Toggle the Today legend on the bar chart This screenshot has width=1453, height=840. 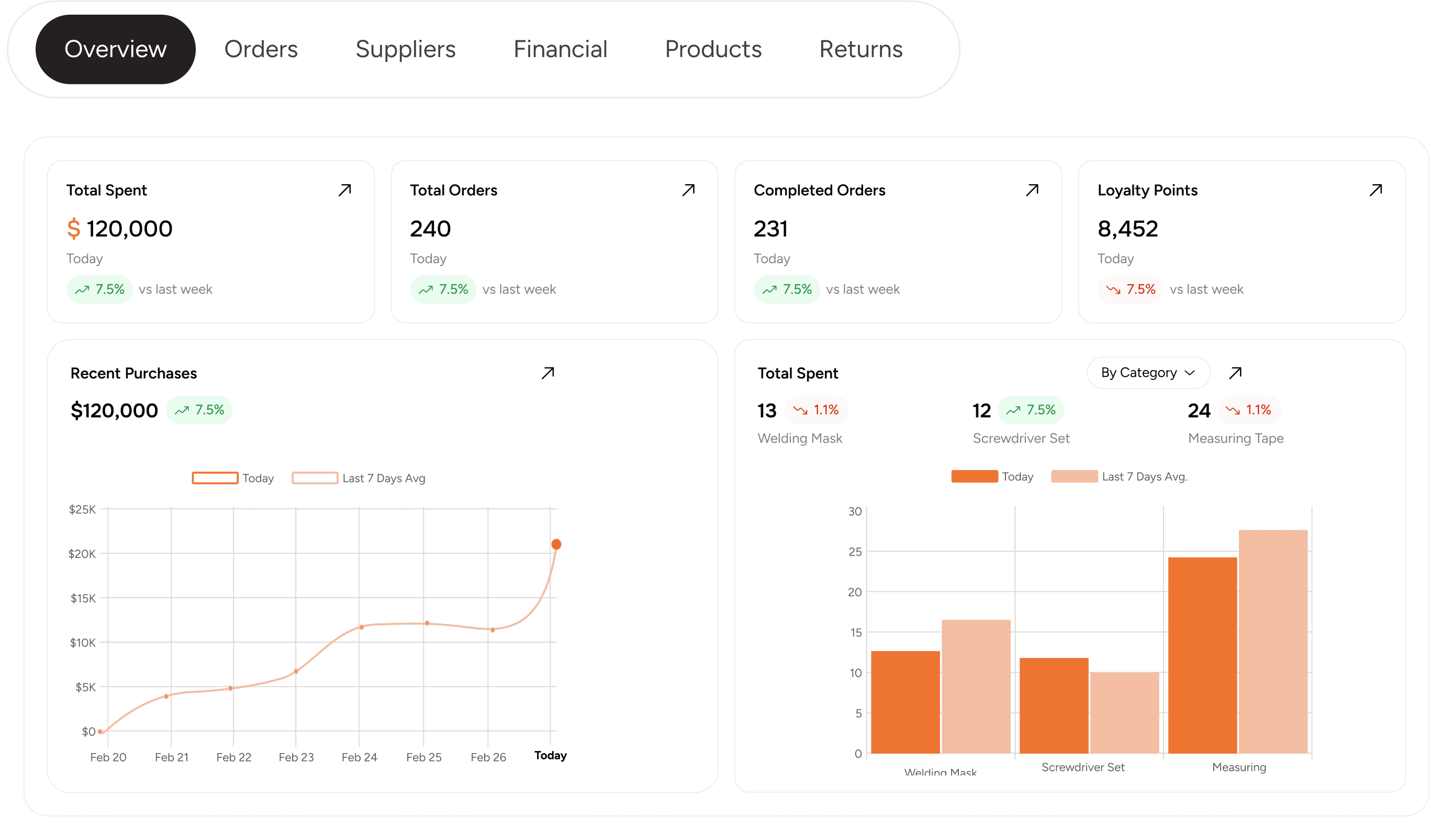[992, 476]
